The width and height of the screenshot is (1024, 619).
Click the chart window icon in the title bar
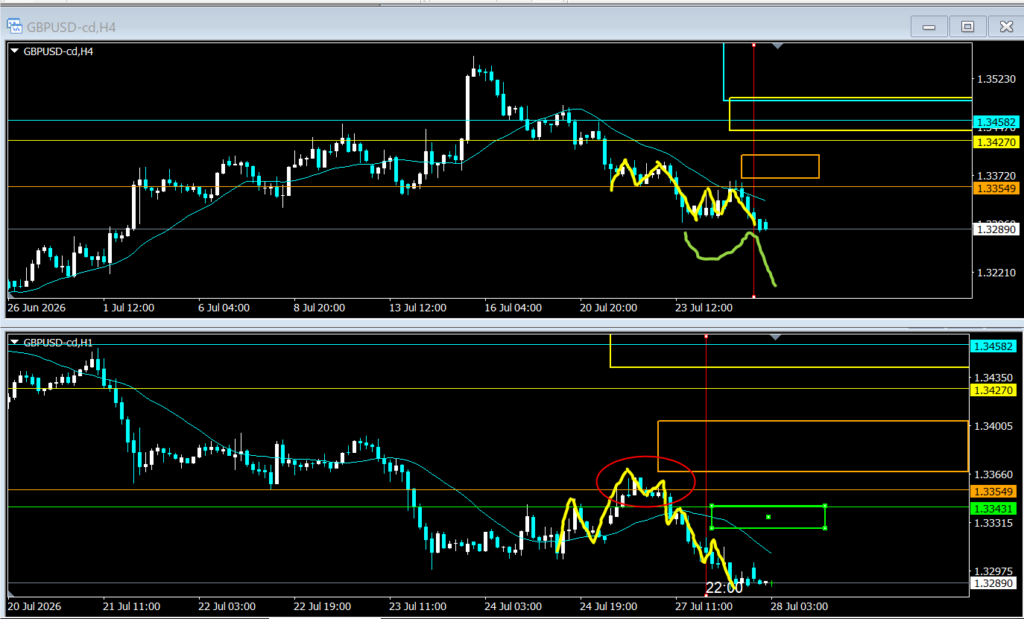coord(14,27)
